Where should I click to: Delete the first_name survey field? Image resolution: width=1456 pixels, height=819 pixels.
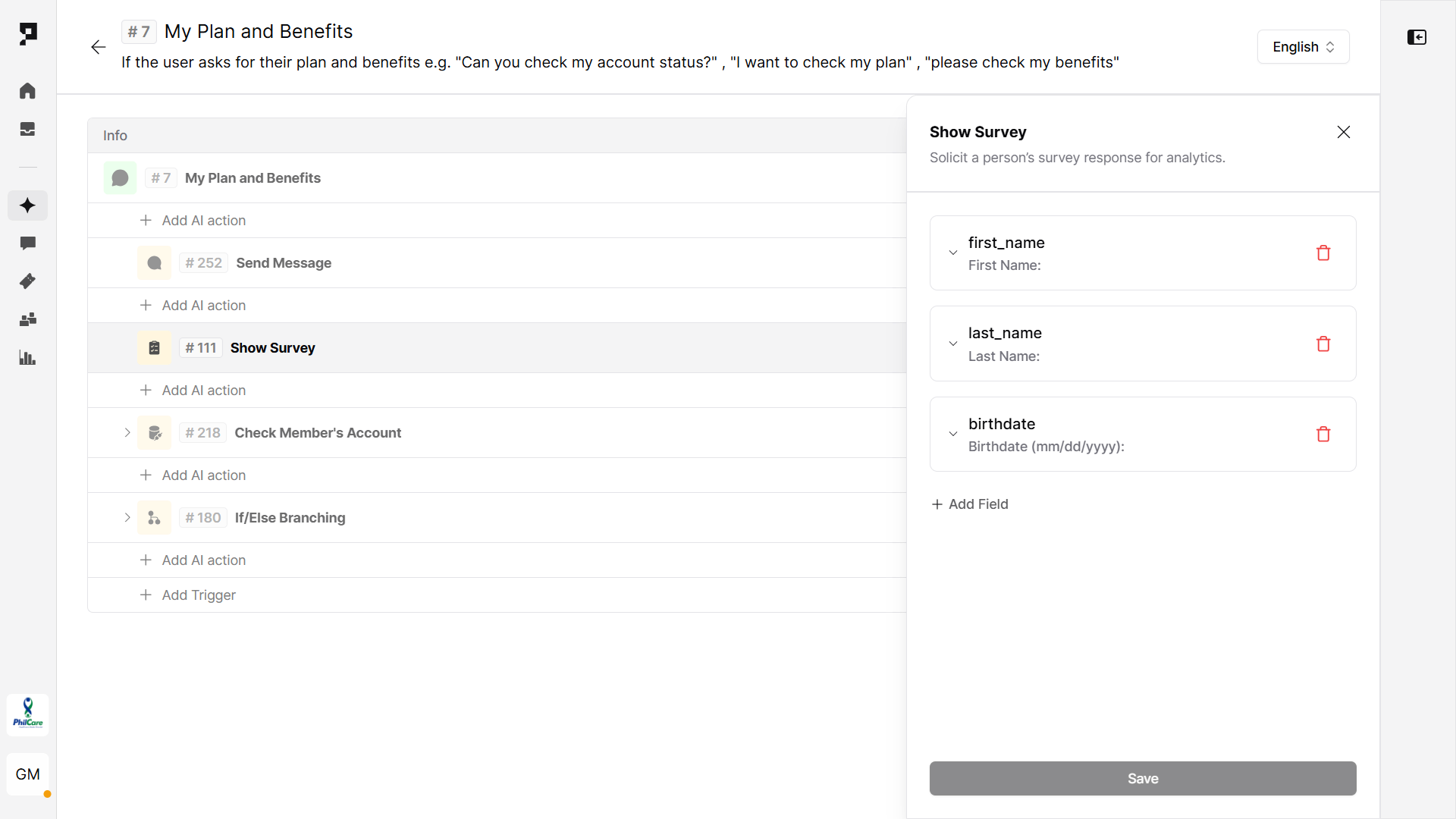[1323, 253]
